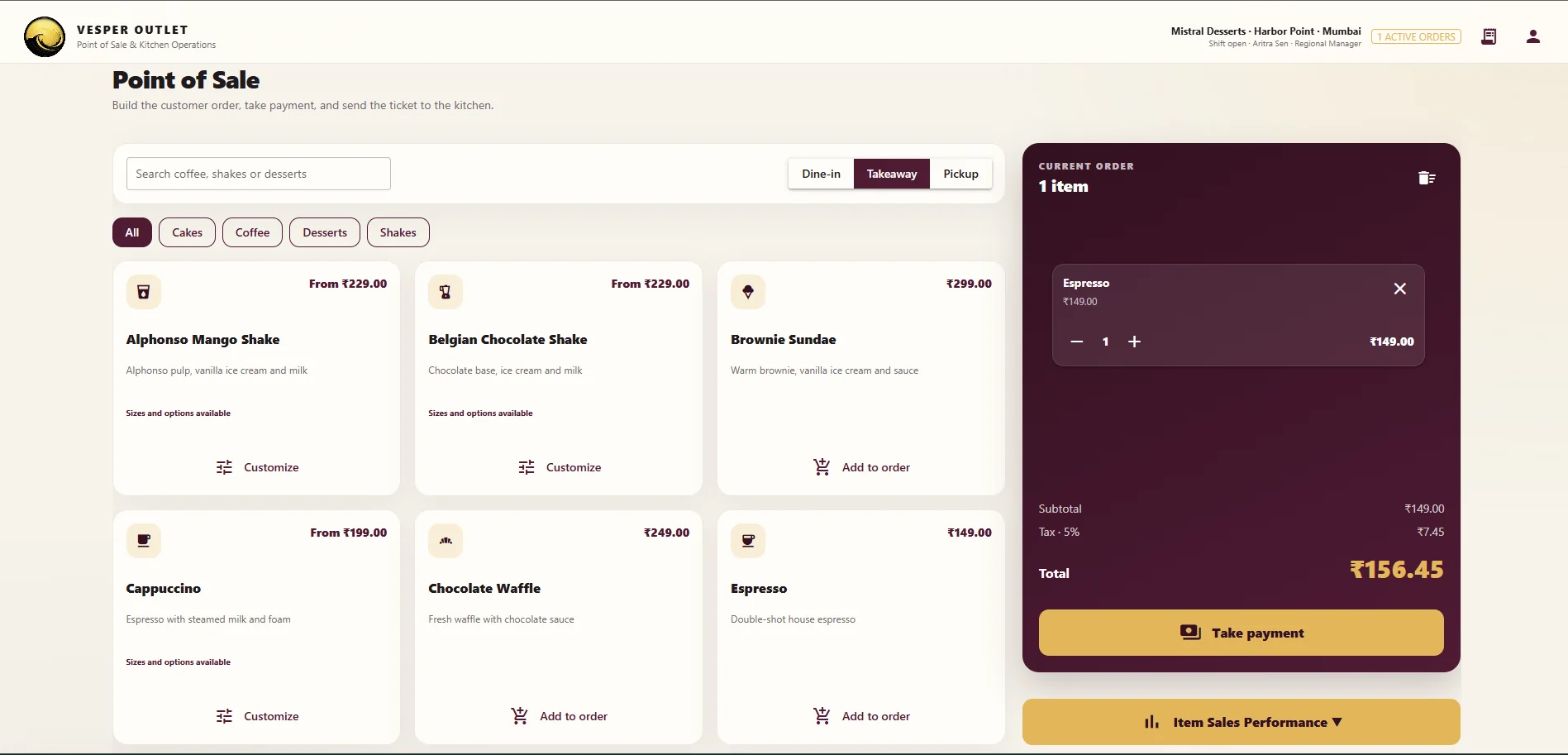Image resolution: width=1568 pixels, height=755 pixels.
Task: Click the Alphonso Mango Shake cup icon
Action: pos(144,292)
